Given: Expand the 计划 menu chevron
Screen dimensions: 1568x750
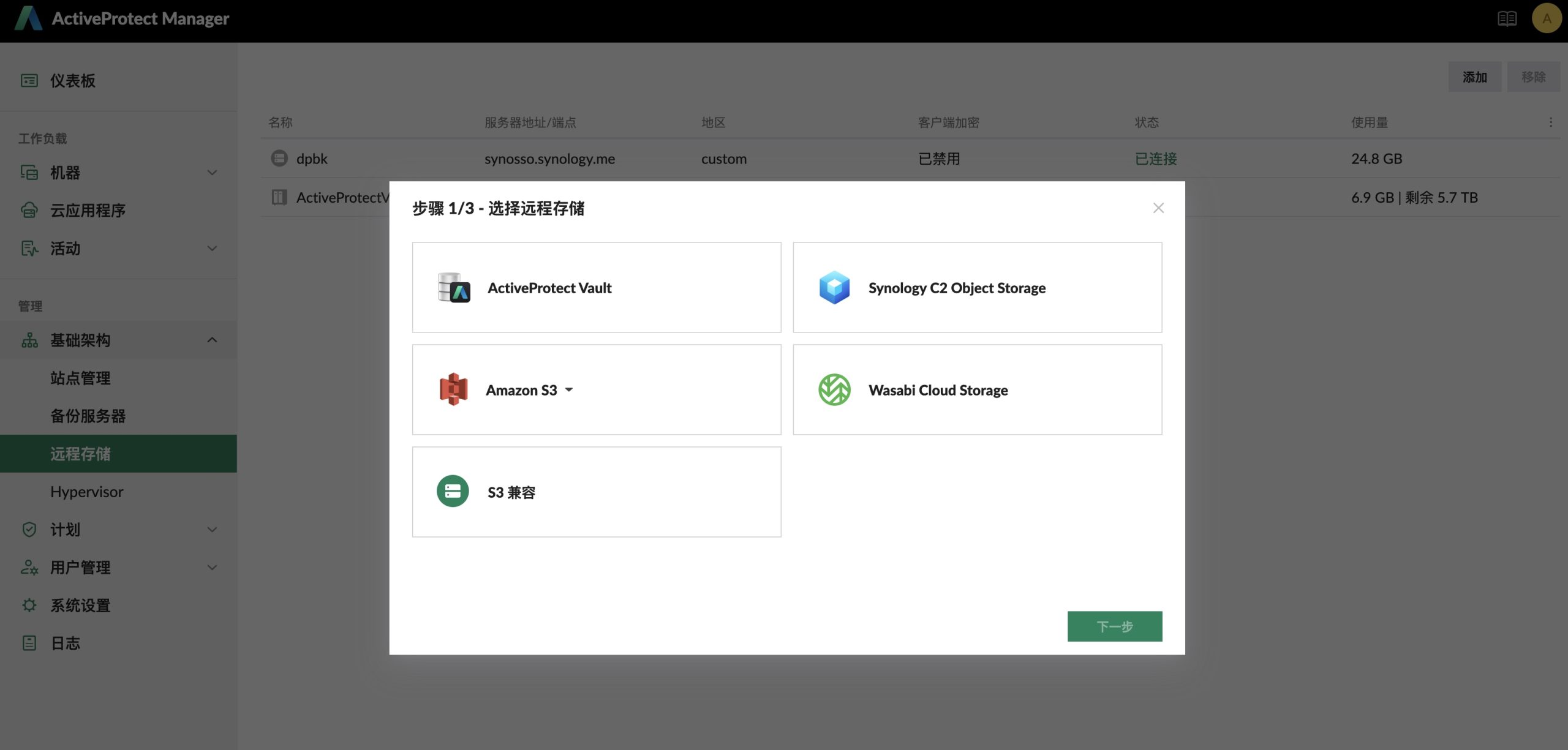Looking at the screenshot, I should click(x=212, y=530).
